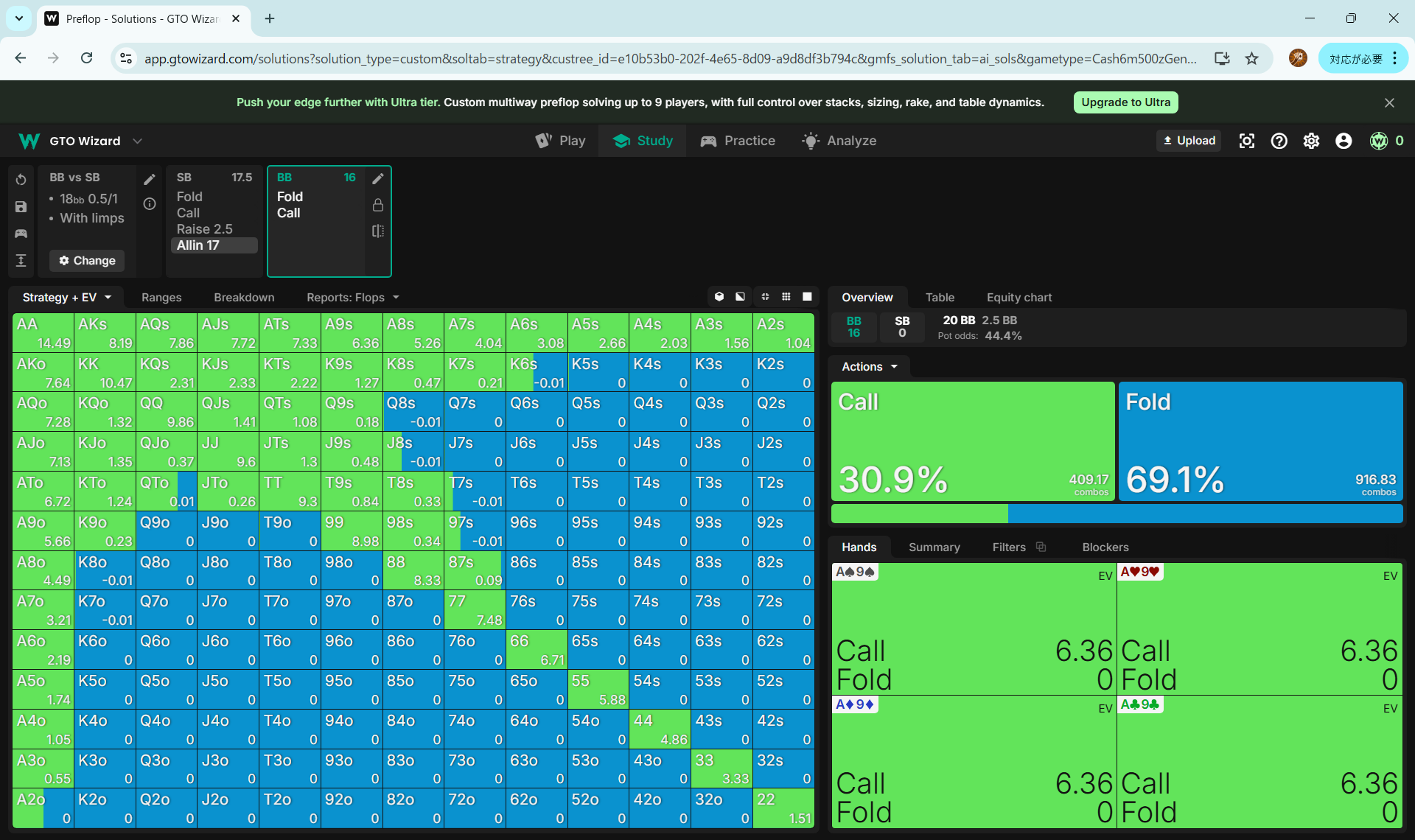Viewport: 1415px width, 840px height.
Task: Click the screenshot capture icon in top bar
Action: click(x=1246, y=141)
